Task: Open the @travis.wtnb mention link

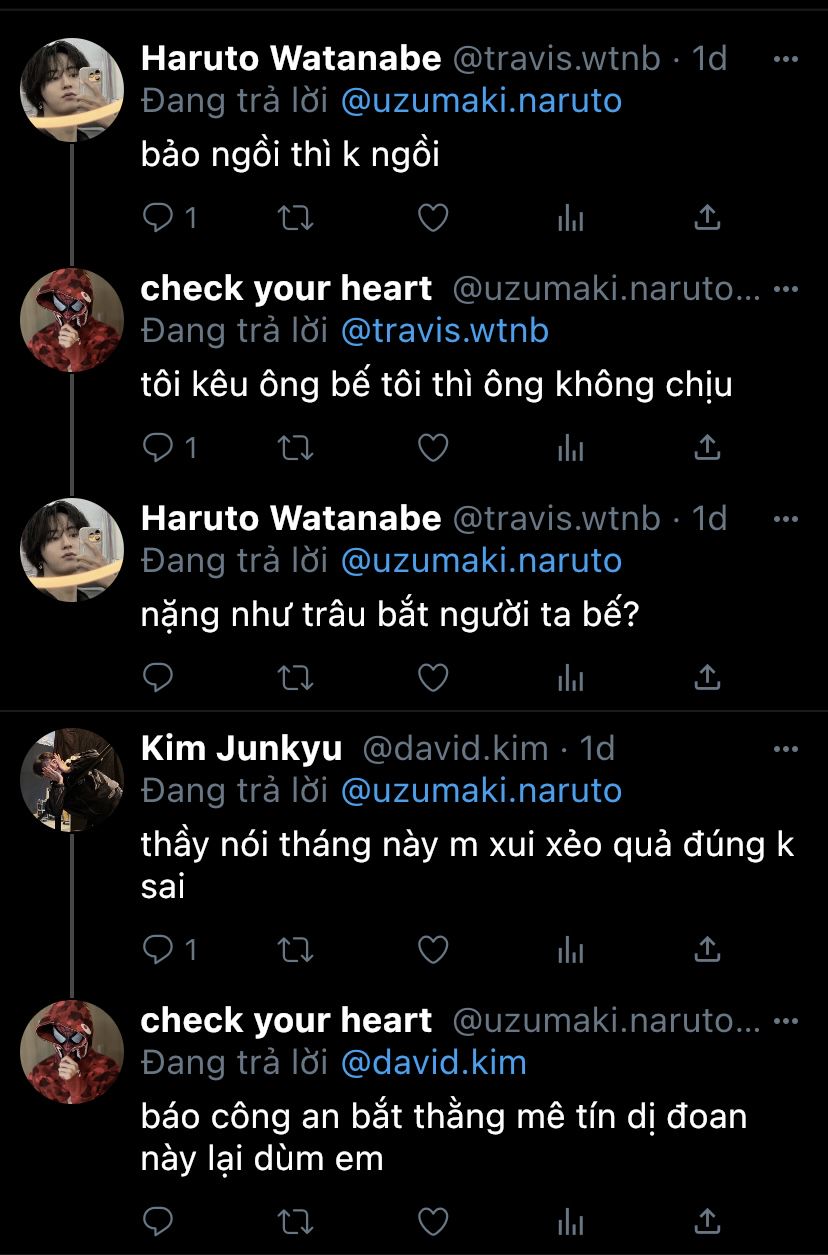Action: (x=444, y=330)
